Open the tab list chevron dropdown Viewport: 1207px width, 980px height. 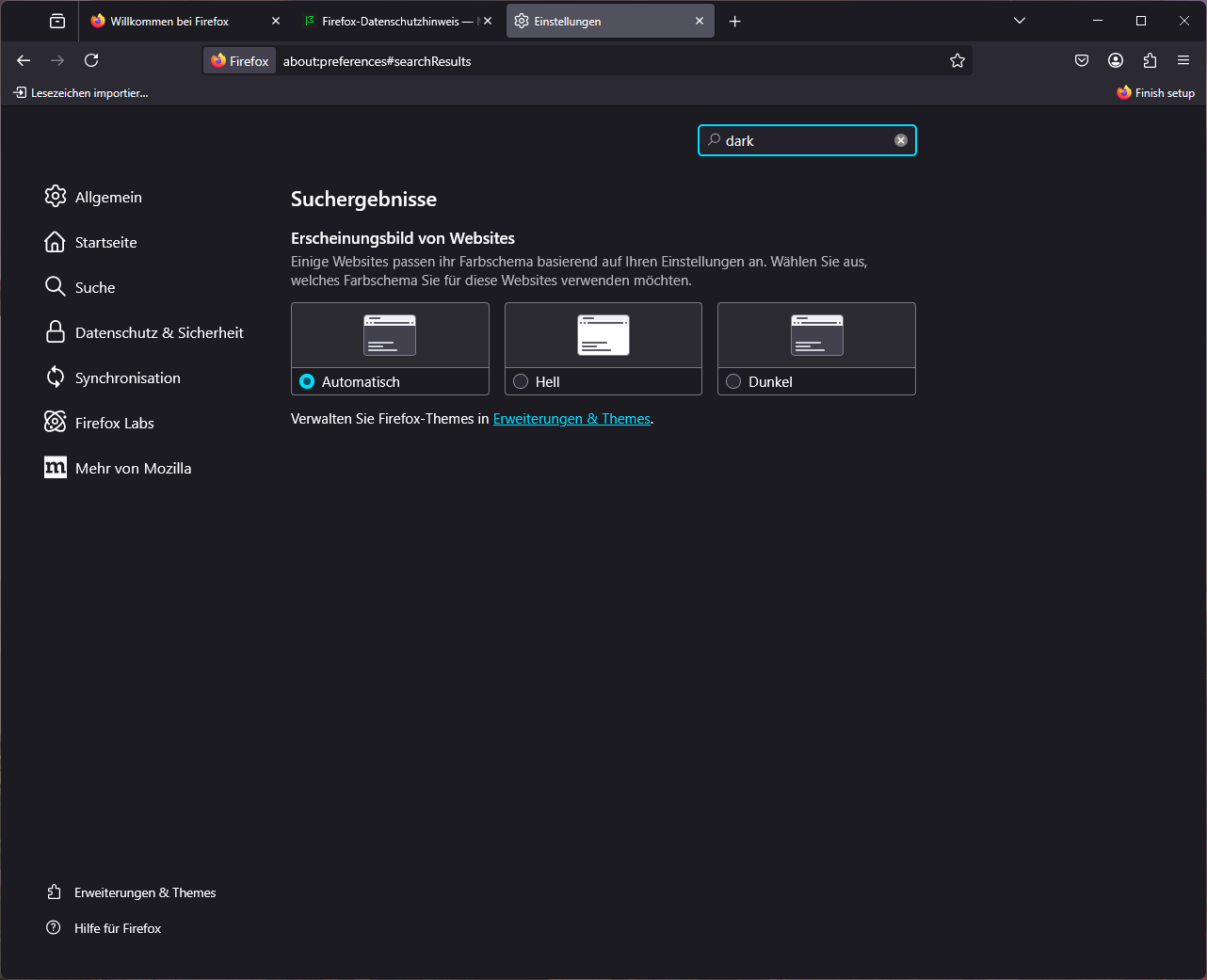coord(1020,20)
